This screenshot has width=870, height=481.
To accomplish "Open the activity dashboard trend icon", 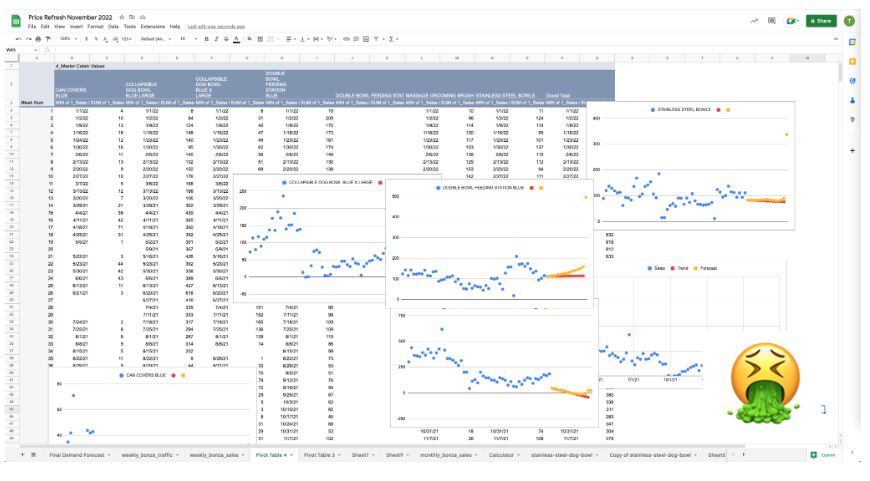I will (x=754, y=21).
